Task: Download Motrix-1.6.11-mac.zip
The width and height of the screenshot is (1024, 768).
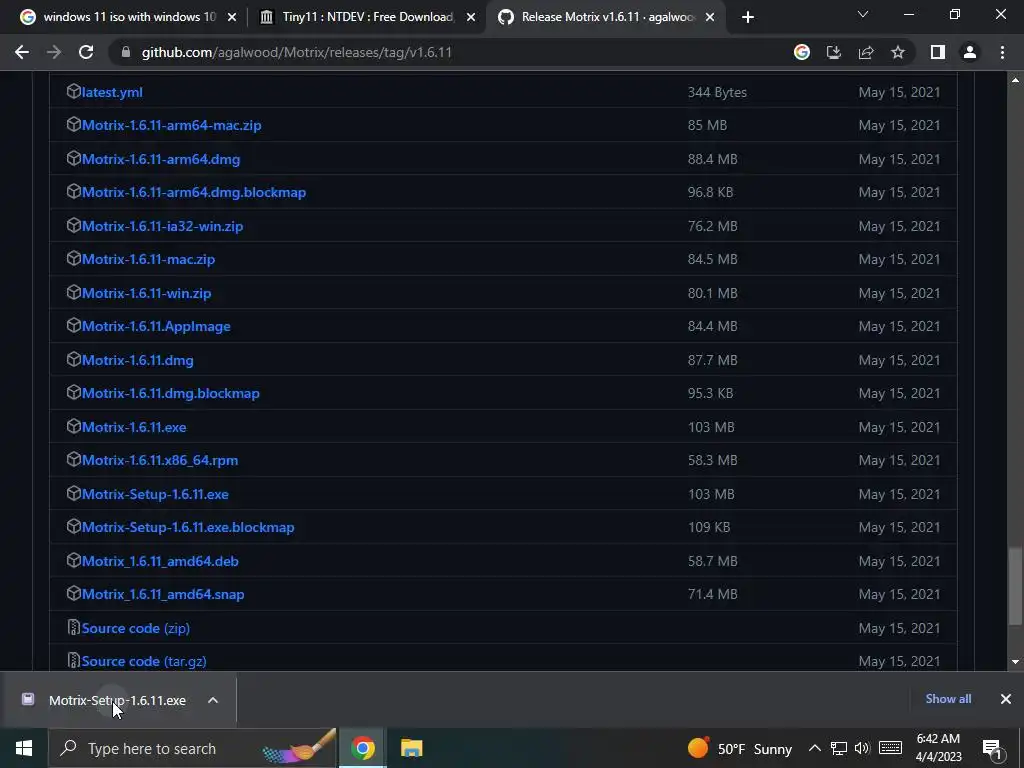Action: tap(148, 259)
